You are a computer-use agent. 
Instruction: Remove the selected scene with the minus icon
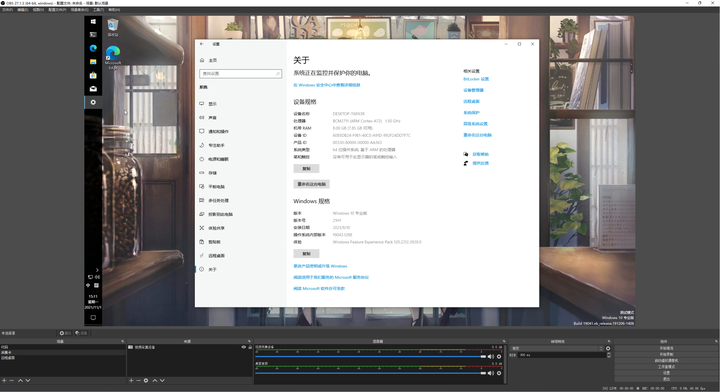[x=11, y=381]
